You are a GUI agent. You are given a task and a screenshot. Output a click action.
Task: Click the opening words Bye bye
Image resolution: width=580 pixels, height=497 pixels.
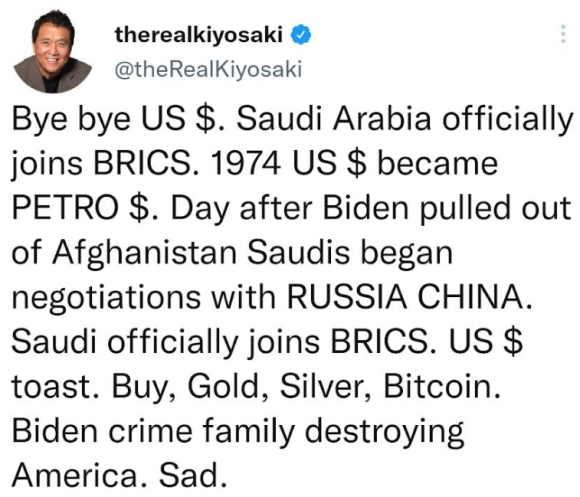[x=71, y=121]
